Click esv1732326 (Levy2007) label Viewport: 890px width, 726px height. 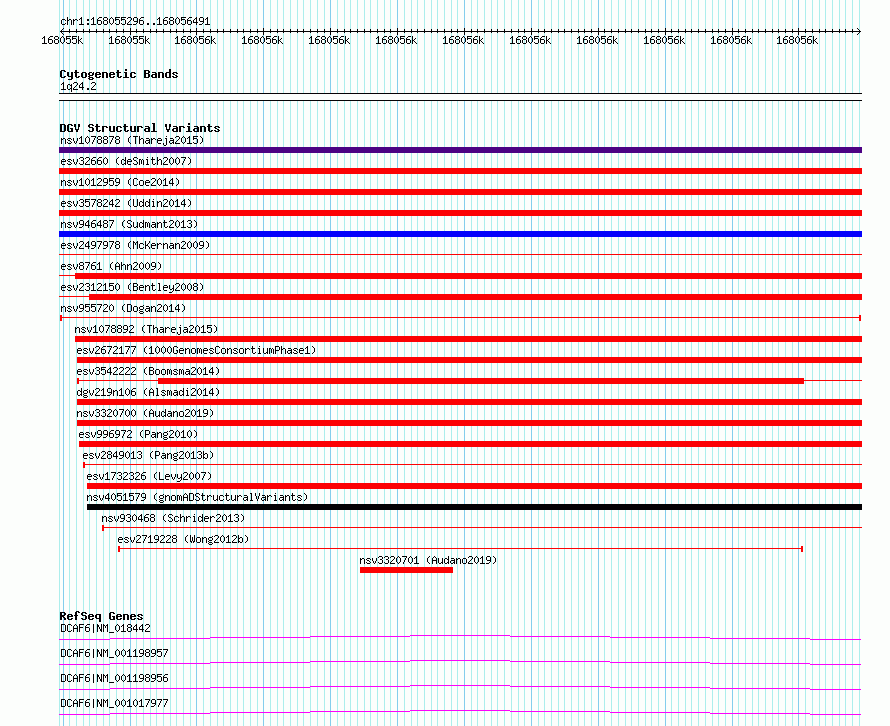pyautogui.click(x=149, y=476)
